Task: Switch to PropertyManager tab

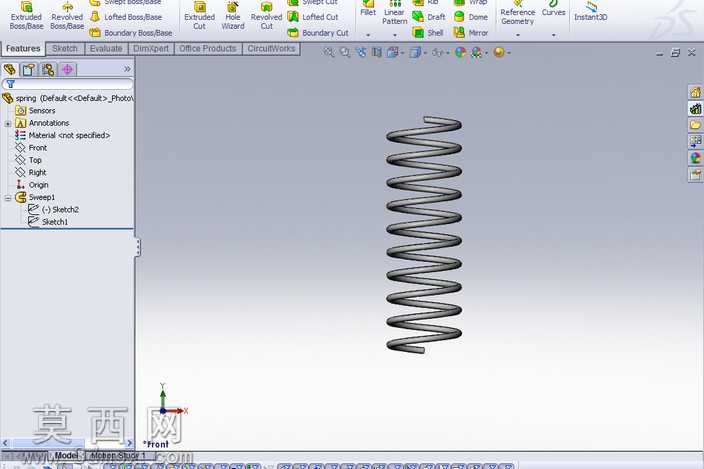Action: pyautogui.click(x=29, y=70)
